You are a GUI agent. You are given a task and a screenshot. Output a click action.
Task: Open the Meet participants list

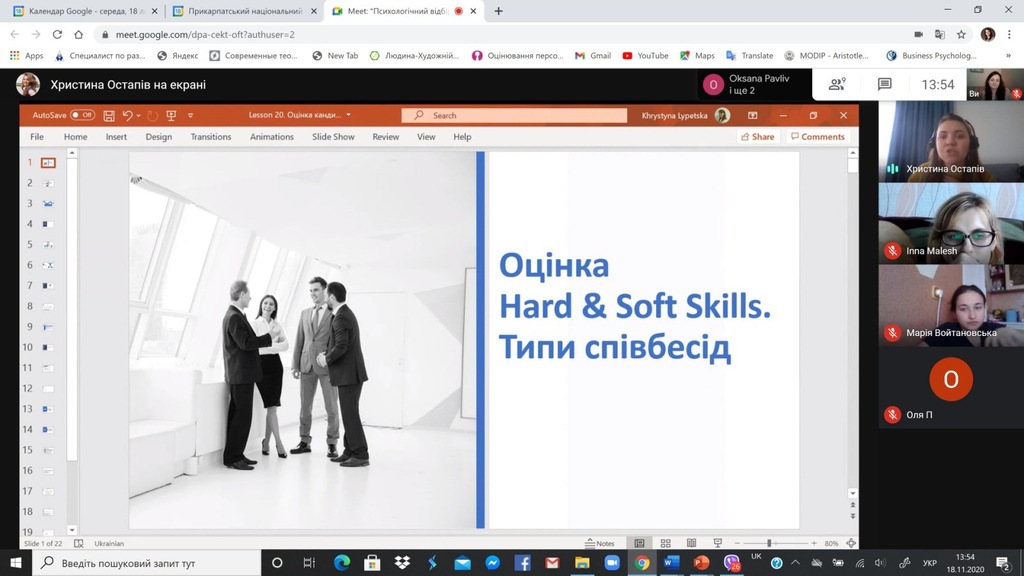click(x=837, y=85)
